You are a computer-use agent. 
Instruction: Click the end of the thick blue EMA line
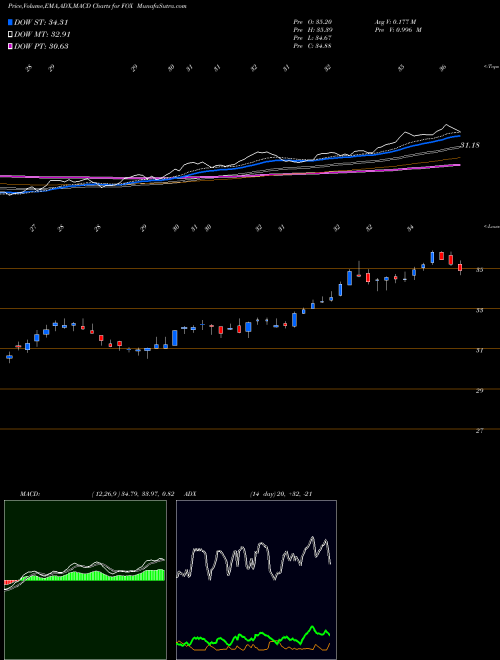point(459,136)
